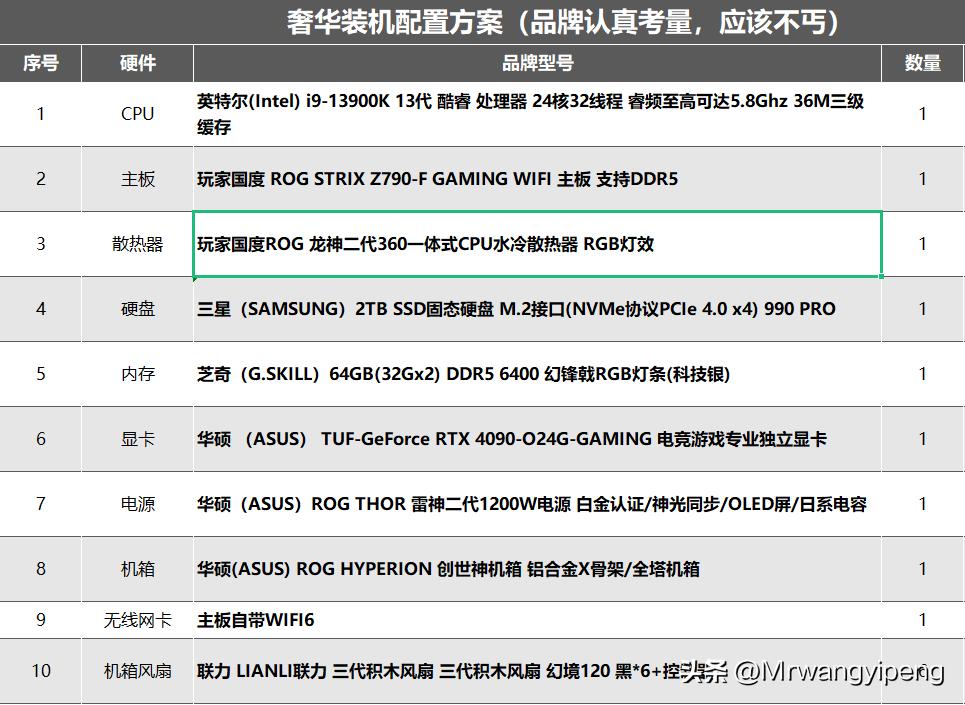Click the 显卡 hardware cell

pos(137,439)
